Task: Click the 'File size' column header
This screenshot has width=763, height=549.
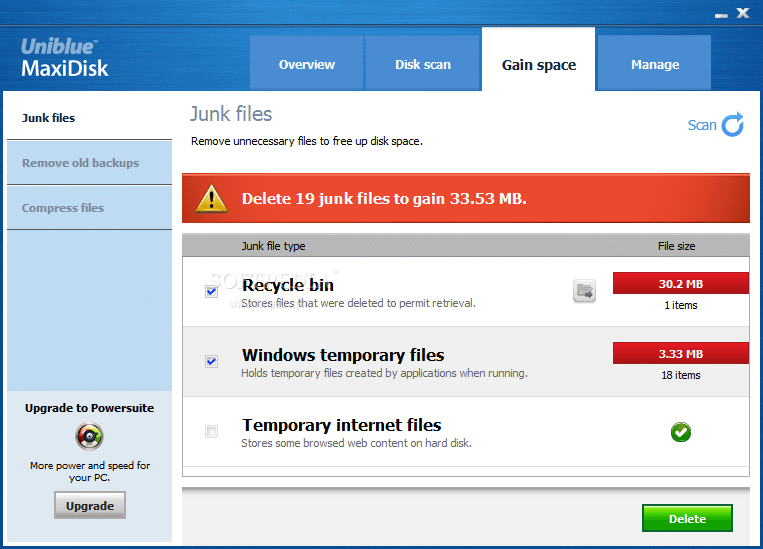Action: pyautogui.click(x=676, y=246)
